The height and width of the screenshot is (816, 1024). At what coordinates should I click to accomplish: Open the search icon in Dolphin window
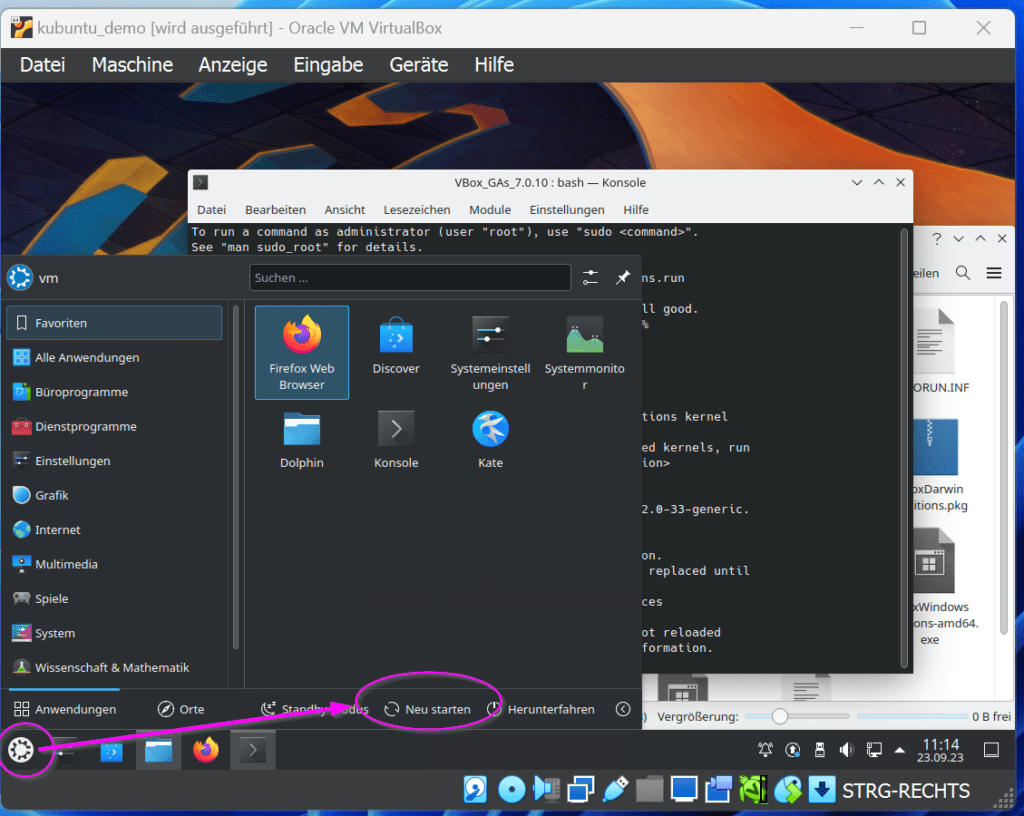963,273
